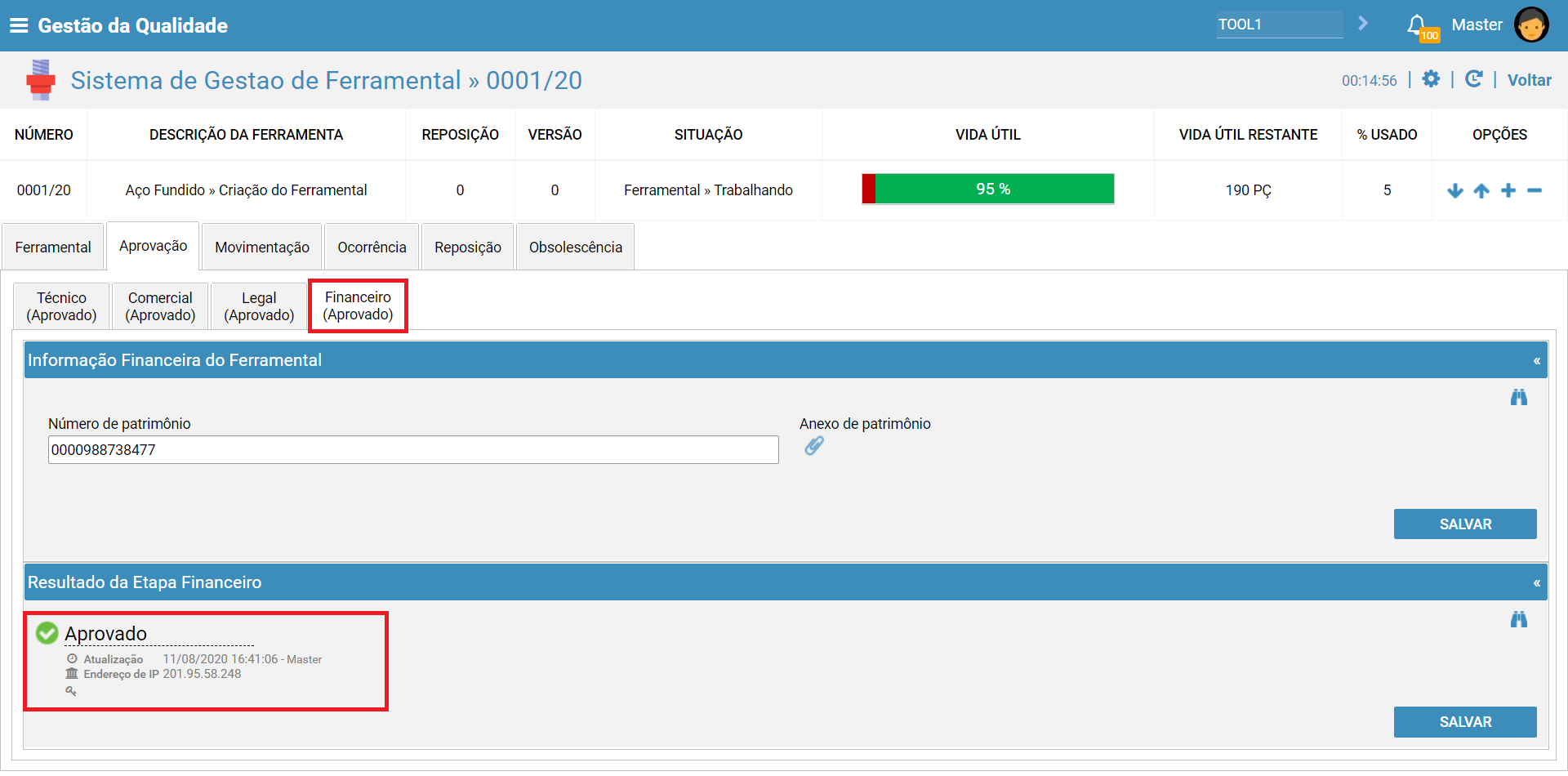1568x776 pixels.
Task: Click binoculars icon in Informação Financeira section
Action: (x=1519, y=398)
